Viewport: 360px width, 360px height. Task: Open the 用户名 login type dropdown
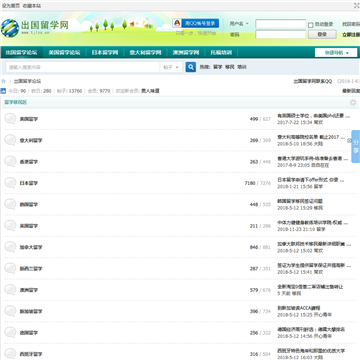point(239,24)
